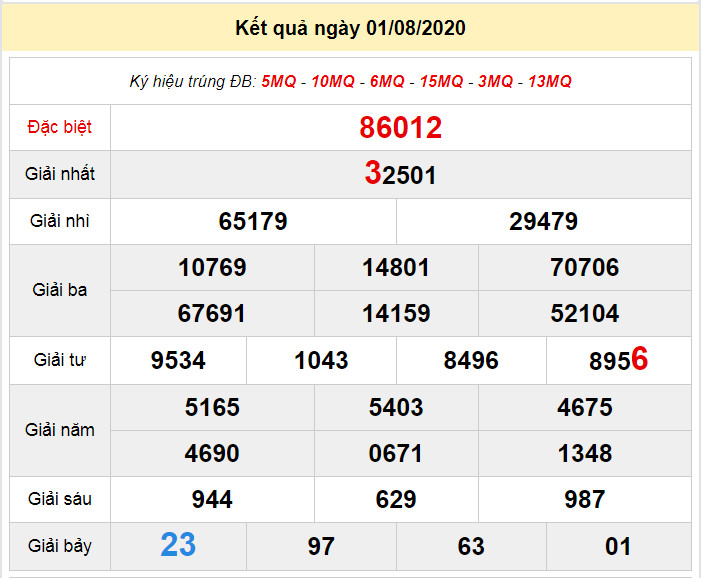This screenshot has width=701, height=578.
Task: Select fifth prize number 1348
Action: tap(585, 453)
